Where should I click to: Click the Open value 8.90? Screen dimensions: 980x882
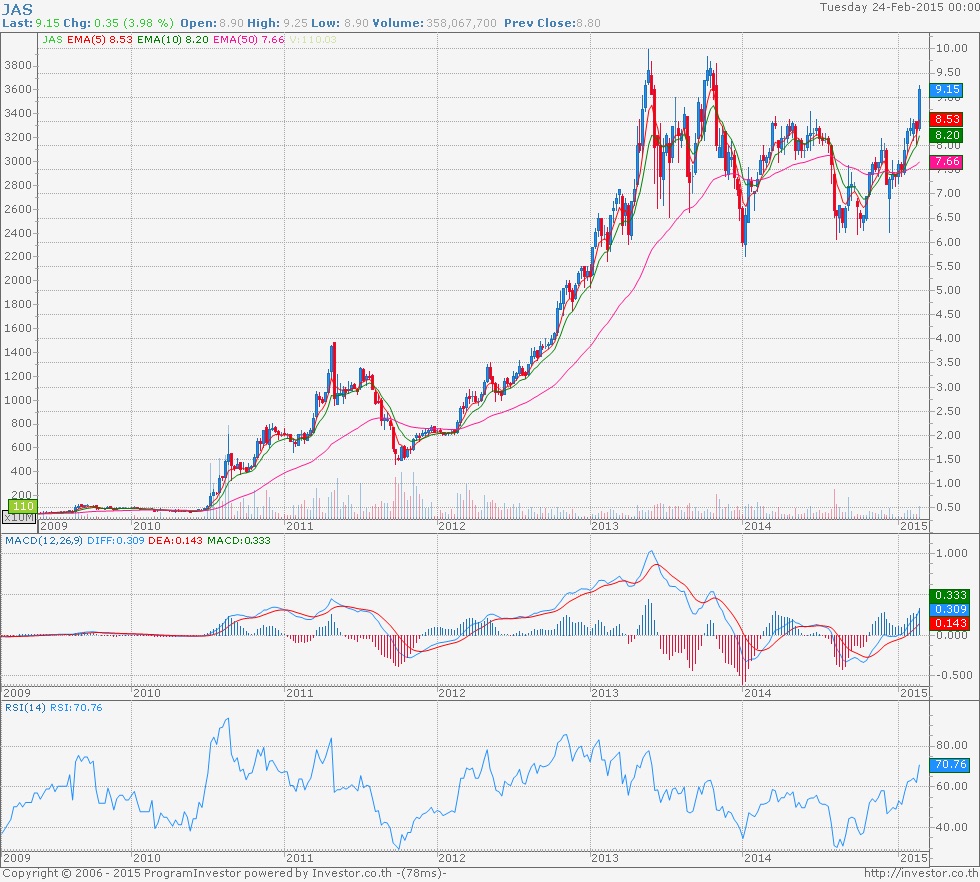point(231,23)
